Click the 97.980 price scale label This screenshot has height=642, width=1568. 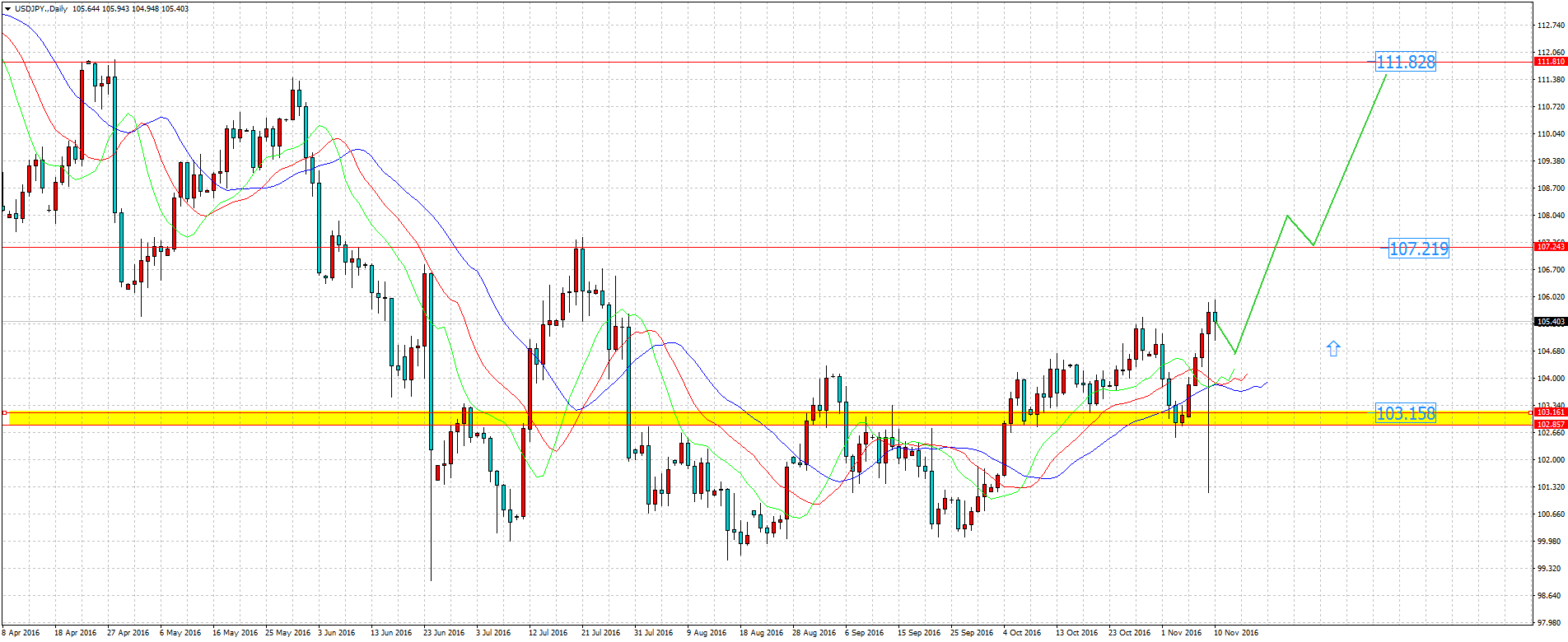tap(1551, 623)
